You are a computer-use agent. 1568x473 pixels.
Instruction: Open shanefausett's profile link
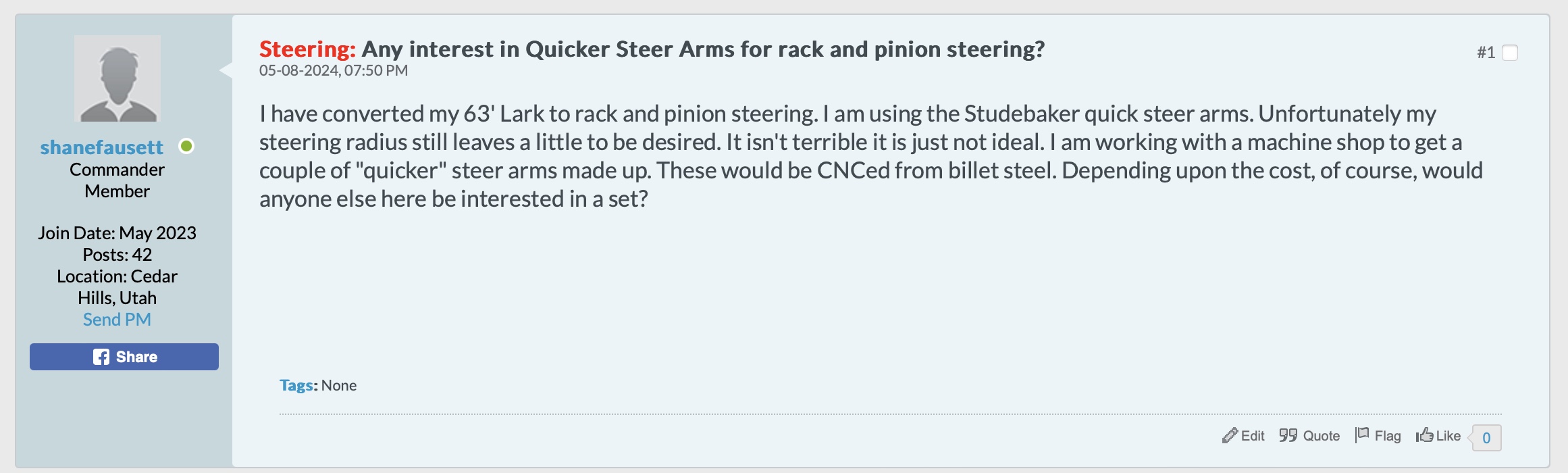[x=101, y=147]
